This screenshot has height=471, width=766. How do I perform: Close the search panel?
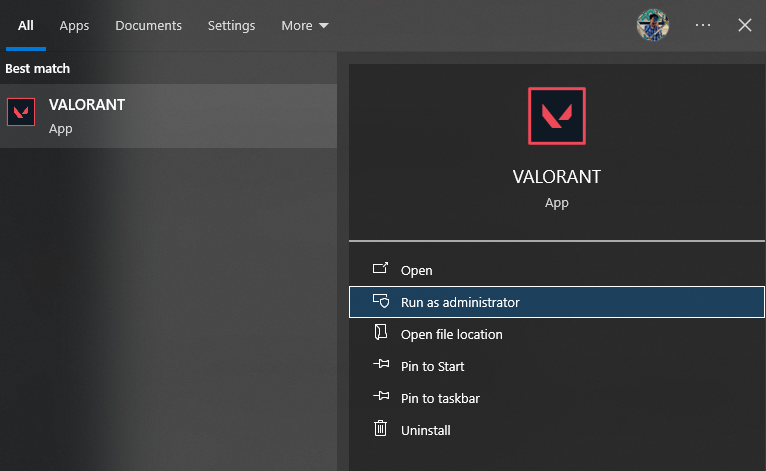pyautogui.click(x=744, y=25)
